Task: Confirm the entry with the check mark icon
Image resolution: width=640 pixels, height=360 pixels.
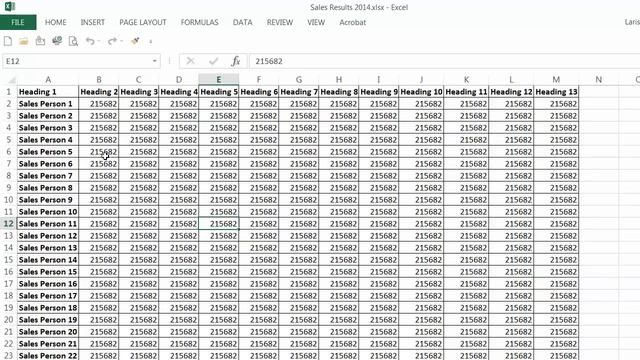Action: click(x=213, y=61)
